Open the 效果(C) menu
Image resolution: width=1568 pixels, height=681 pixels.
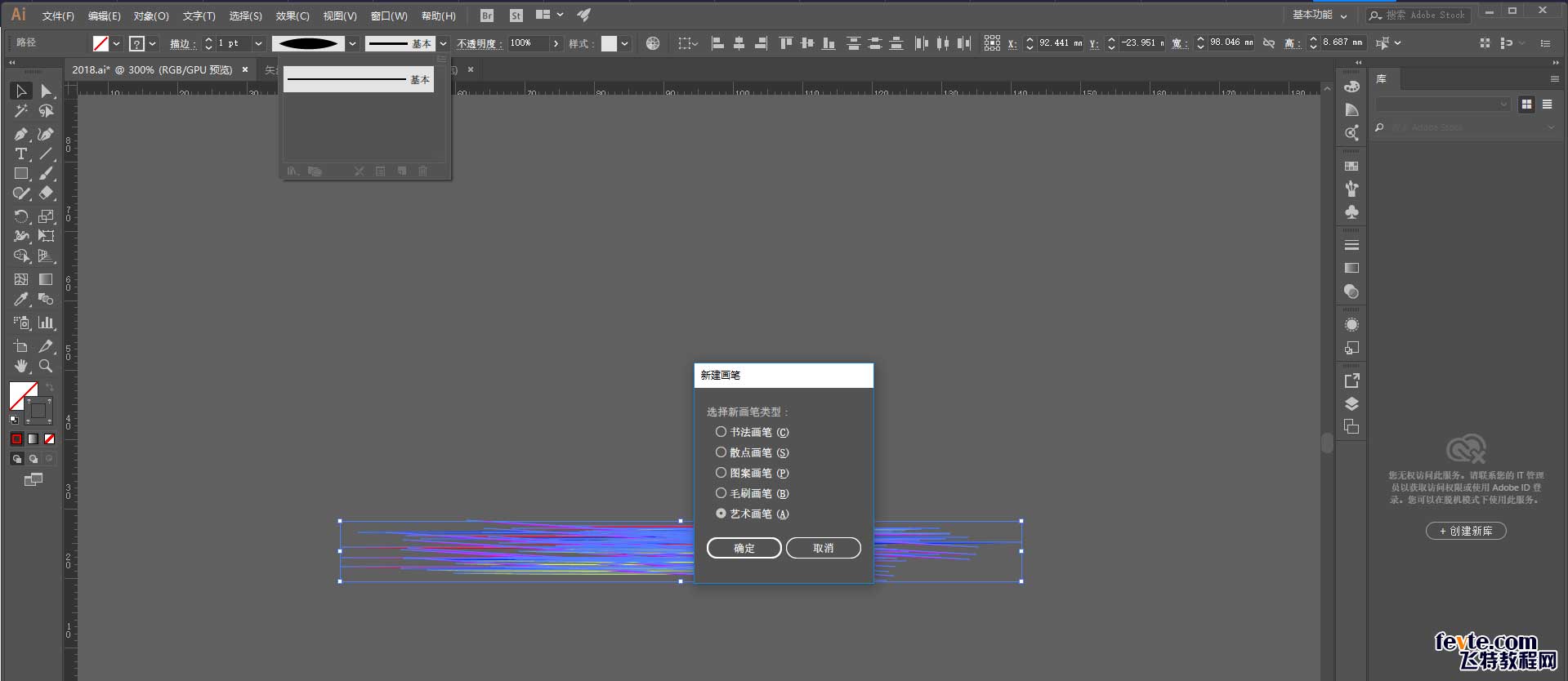click(293, 16)
